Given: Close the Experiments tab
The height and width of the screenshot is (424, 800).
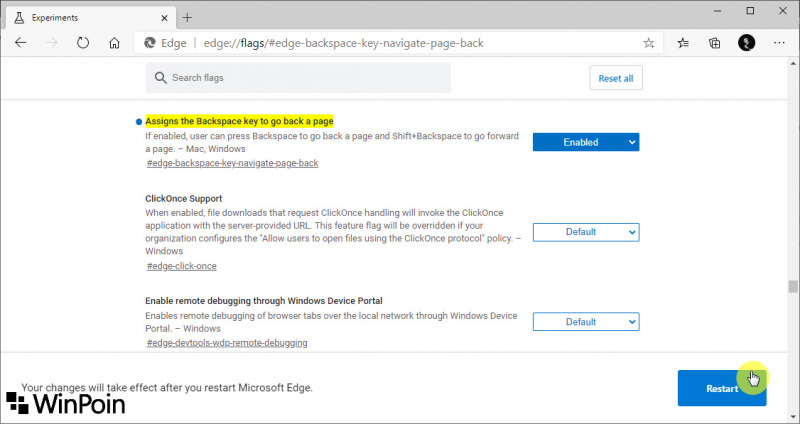Looking at the screenshot, I should [164, 18].
